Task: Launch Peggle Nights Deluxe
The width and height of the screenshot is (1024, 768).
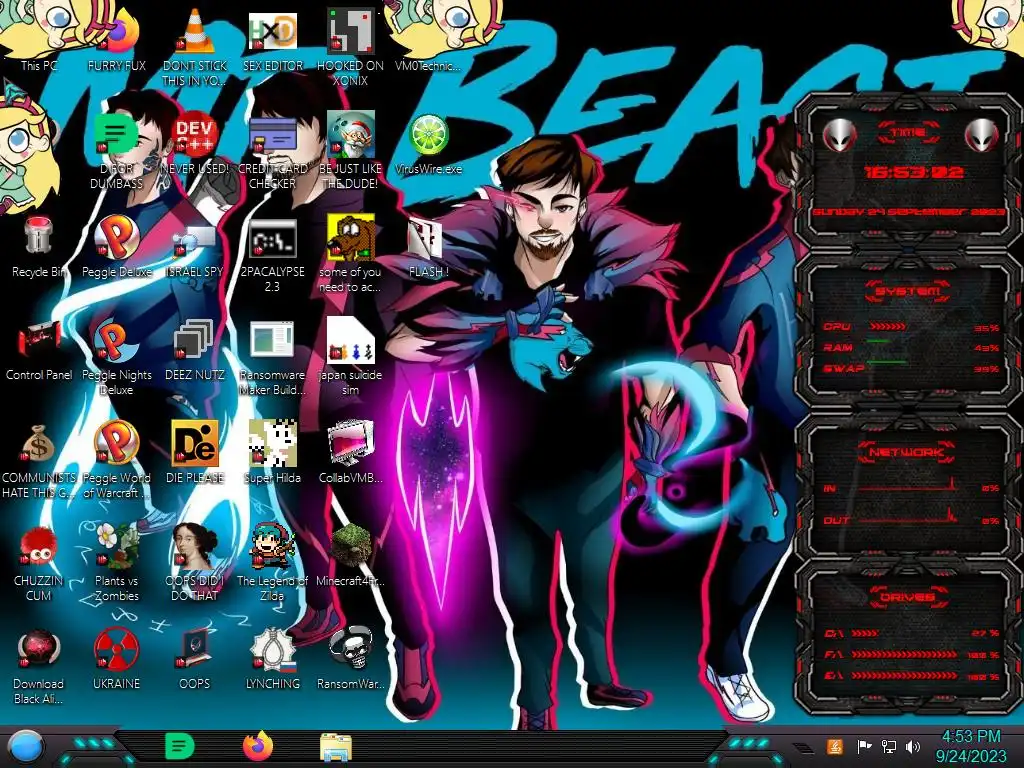Action: (117, 357)
